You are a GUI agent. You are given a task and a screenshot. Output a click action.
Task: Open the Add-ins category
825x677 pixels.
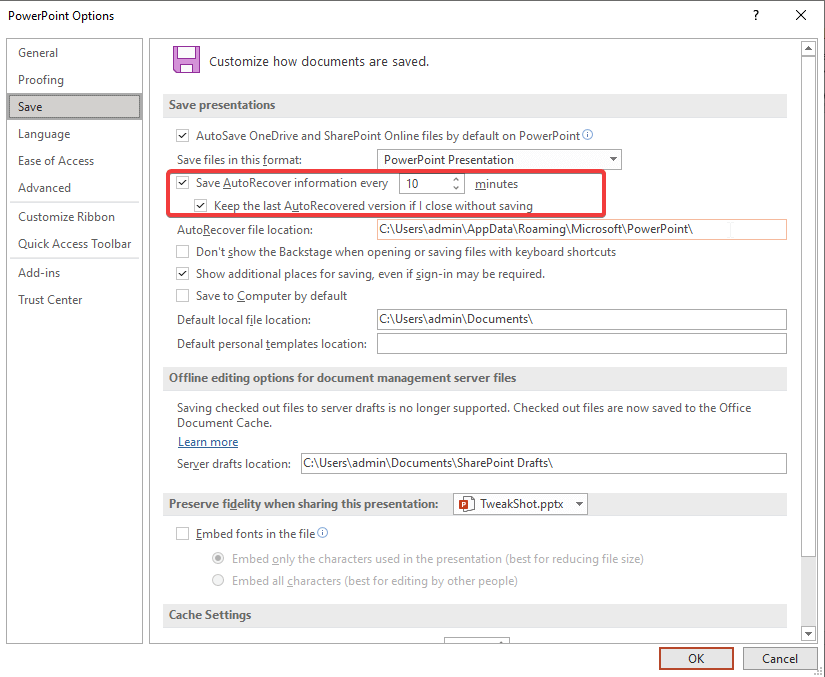tap(74, 273)
